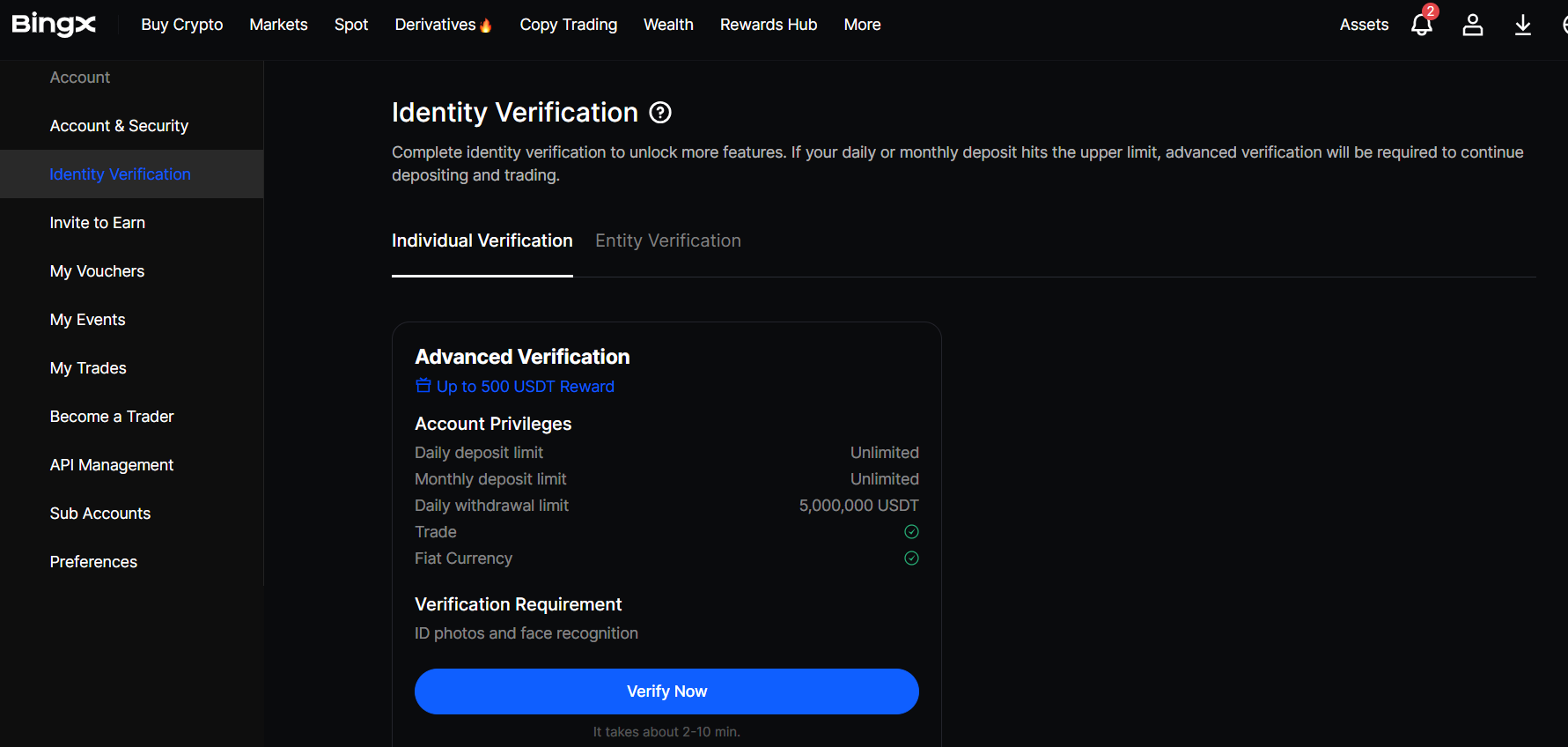Expand the More menu
This screenshot has height=747, width=1568.
(862, 25)
